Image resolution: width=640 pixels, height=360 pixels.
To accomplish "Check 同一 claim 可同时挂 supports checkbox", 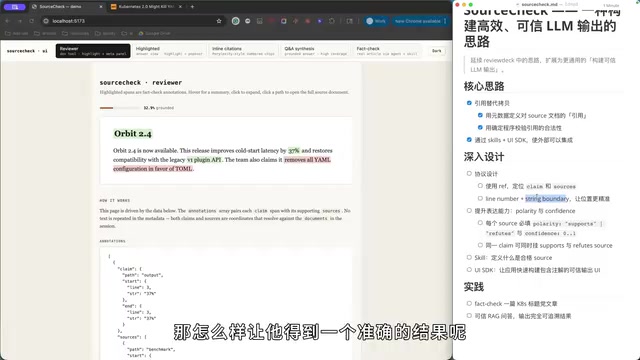I will pos(480,245).
